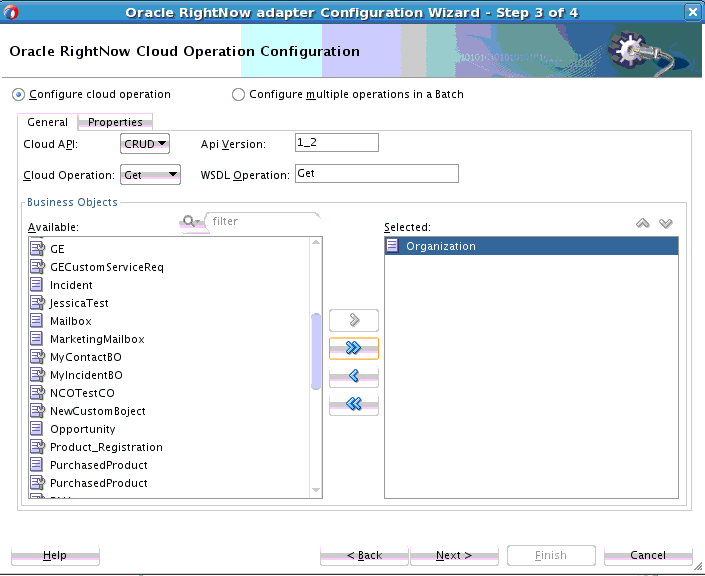Click the add-all double right arrow button
The height and width of the screenshot is (576, 705).
tap(354, 348)
